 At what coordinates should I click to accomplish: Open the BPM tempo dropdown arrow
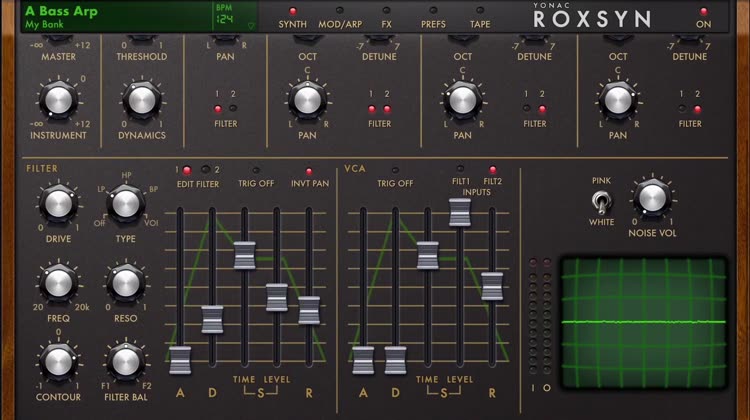coord(251,26)
